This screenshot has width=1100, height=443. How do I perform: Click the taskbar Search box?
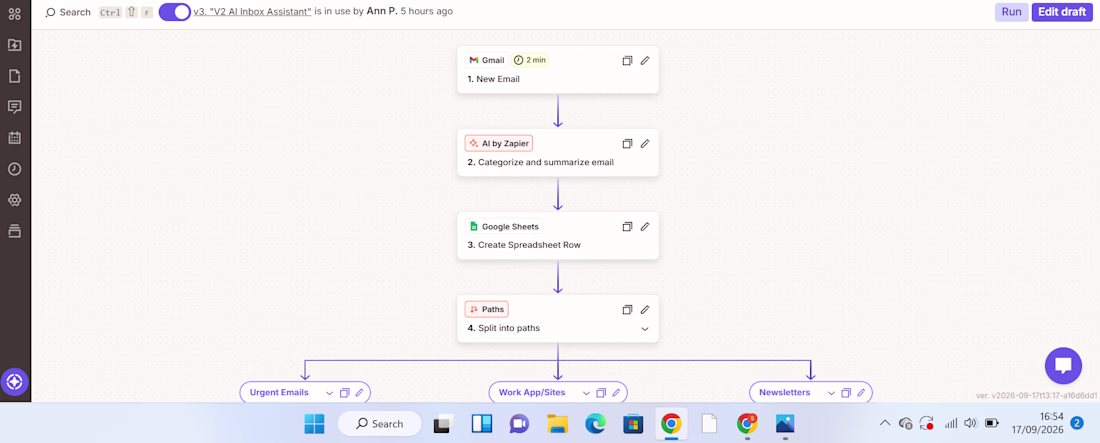380,423
